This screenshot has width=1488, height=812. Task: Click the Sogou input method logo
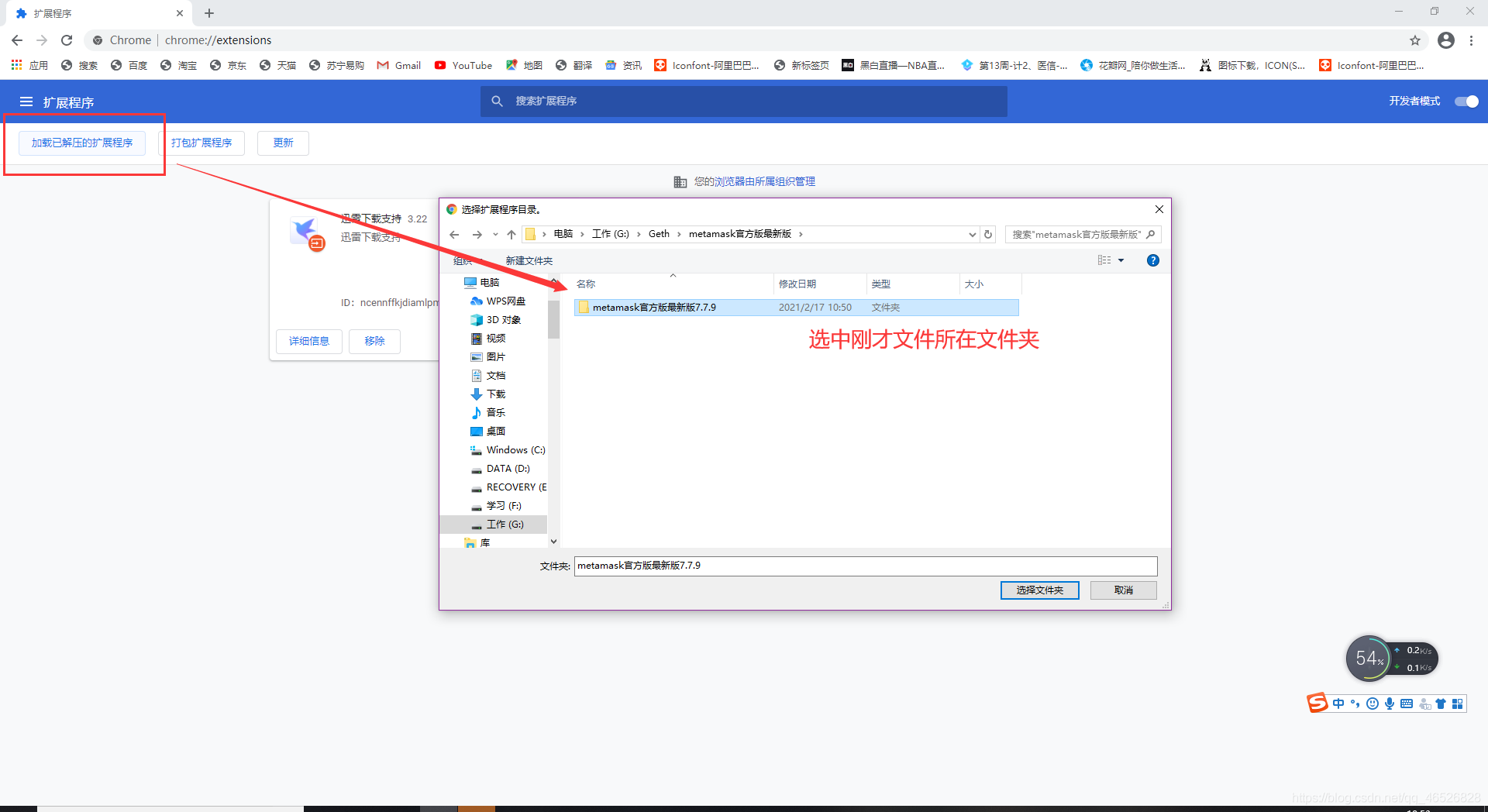(1317, 703)
